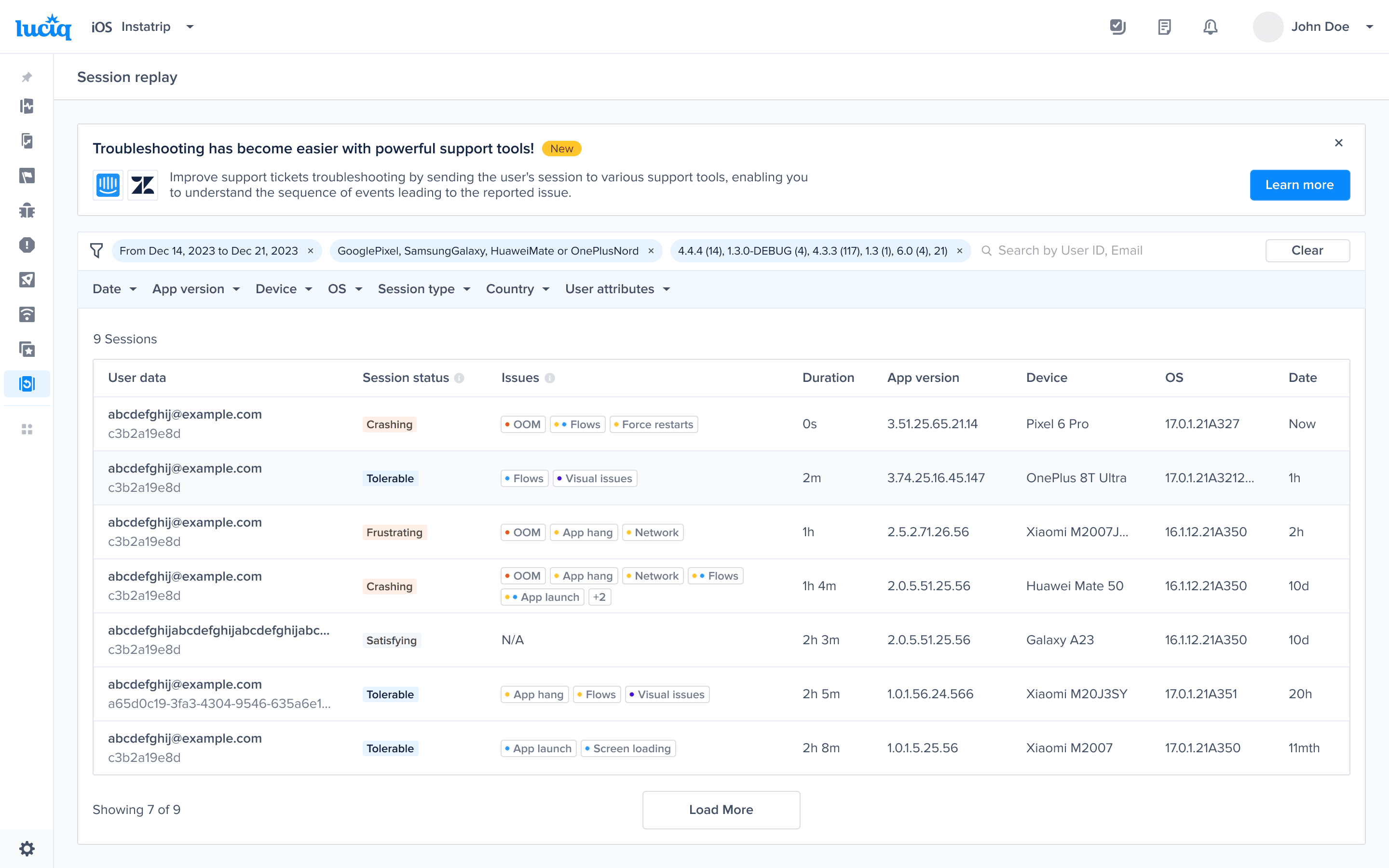Click the Visual issues tag in 2m row
This screenshot has height=868, width=1389.
(595, 478)
